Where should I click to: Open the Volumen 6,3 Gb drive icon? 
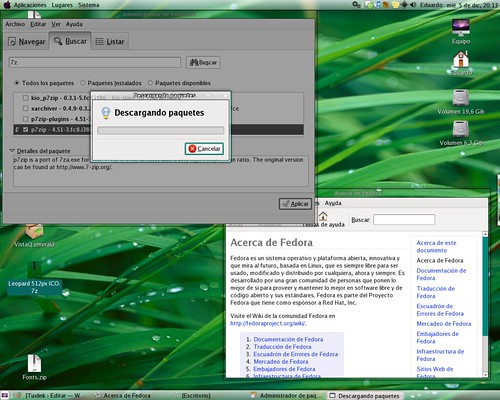[x=461, y=133]
